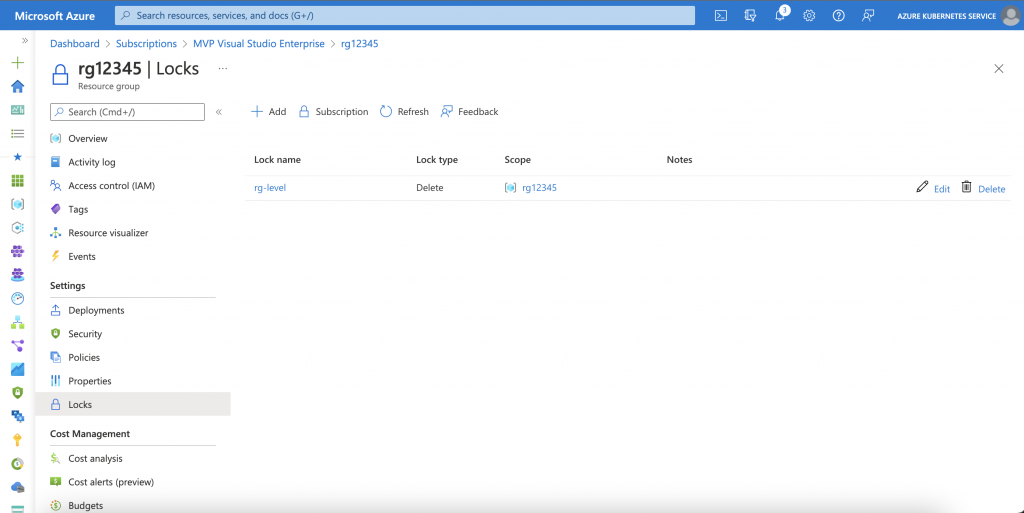Open Cloud Shell from the top bar
The height and width of the screenshot is (513, 1024).
(720, 15)
